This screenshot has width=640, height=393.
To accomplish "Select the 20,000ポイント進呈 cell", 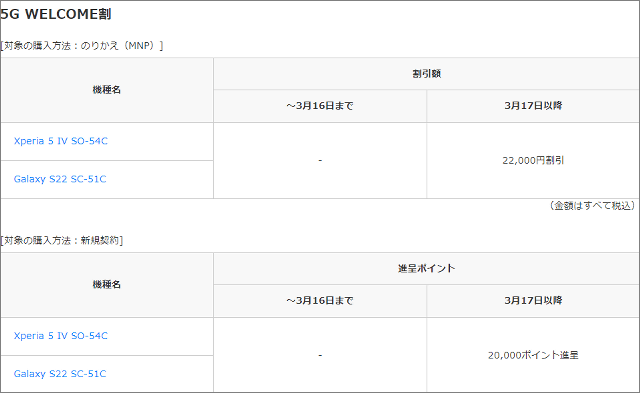I will (x=533, y=355).
